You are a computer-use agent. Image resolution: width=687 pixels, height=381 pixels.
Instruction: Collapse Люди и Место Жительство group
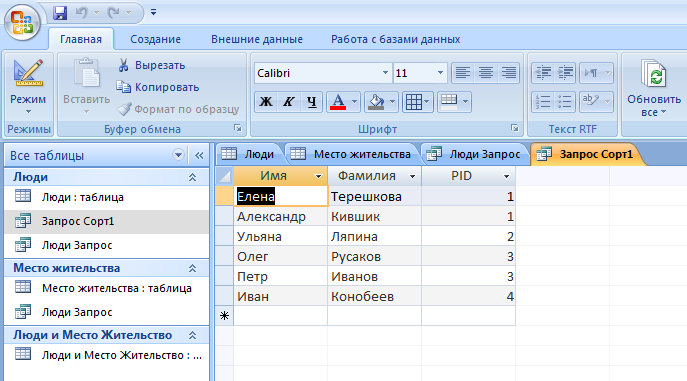pyautogui.click(x=192, y=335)
